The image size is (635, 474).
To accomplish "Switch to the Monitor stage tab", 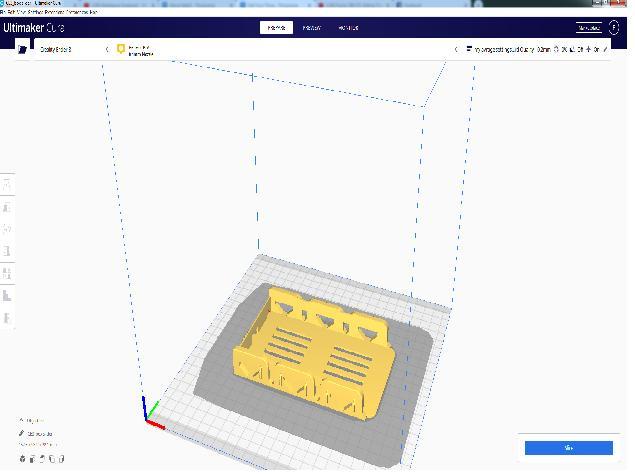I will point(348,28).
